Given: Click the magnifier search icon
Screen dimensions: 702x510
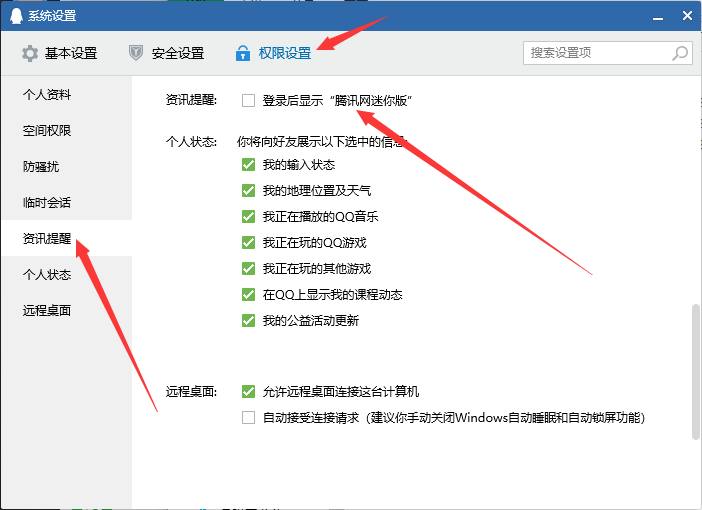Looking at the screenshot, I should pos(679,53).
